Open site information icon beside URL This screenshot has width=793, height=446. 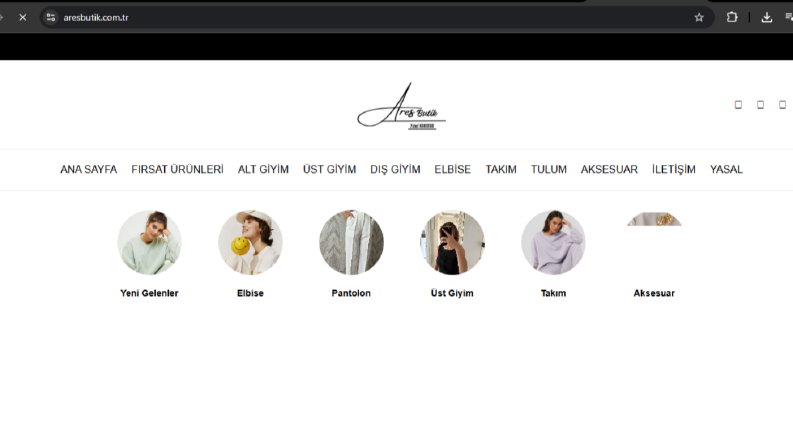[51, 17]
